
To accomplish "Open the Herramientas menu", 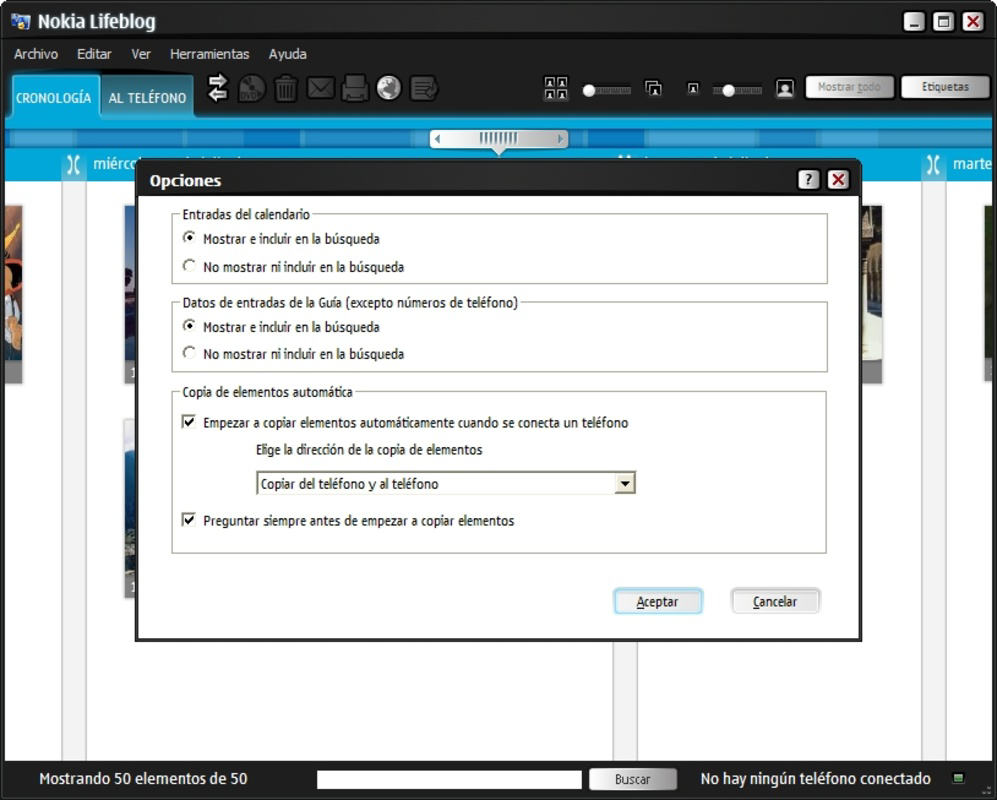I will tap(209, 54).
